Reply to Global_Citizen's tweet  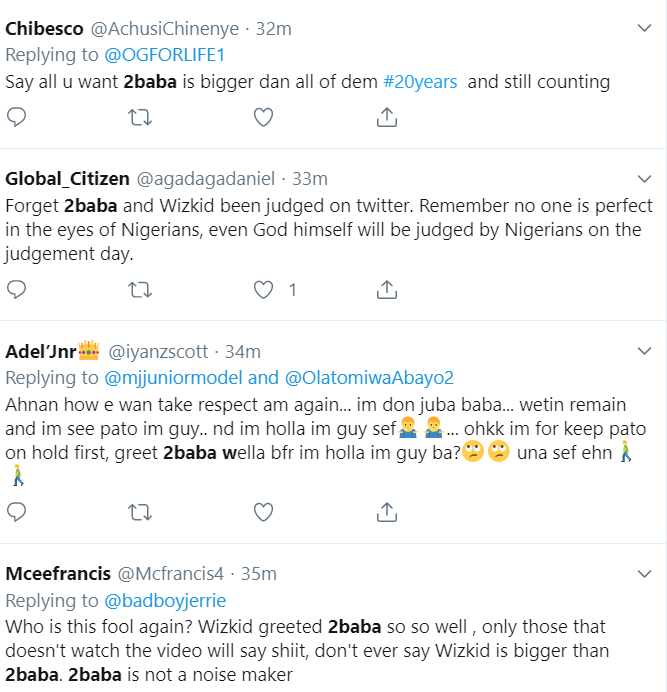[x=16, y=289]
